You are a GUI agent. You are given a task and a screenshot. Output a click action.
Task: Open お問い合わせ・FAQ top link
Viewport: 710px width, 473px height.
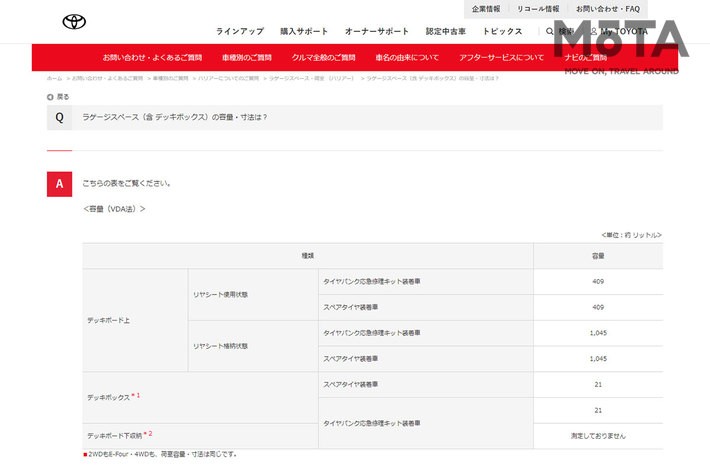point(608,8)
